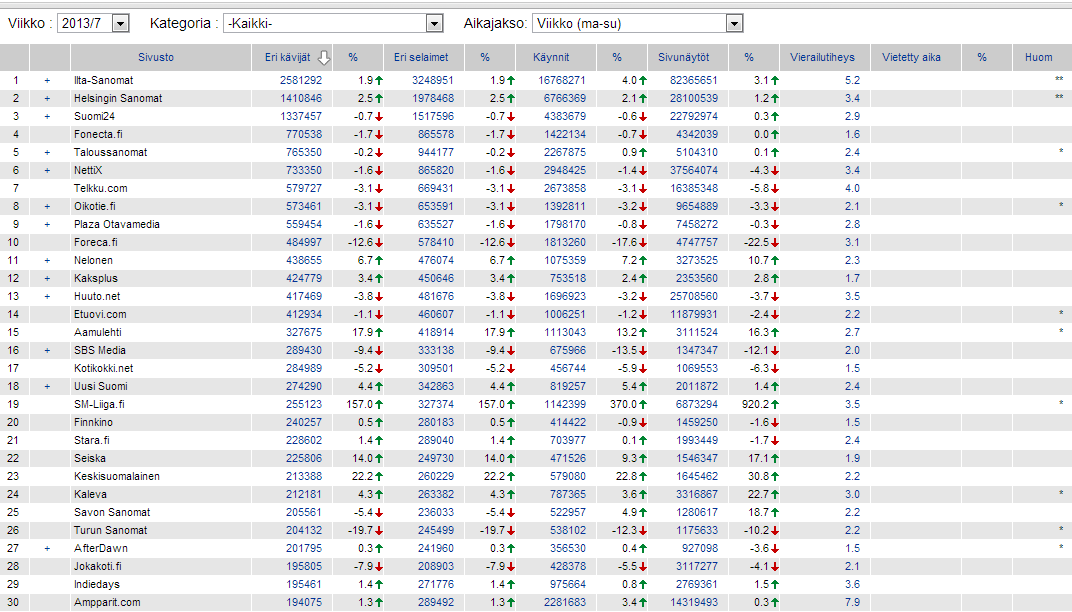Click Ampparit.com page views 14319493
This screenshot has height=612, width=1072.
point(694,602)
